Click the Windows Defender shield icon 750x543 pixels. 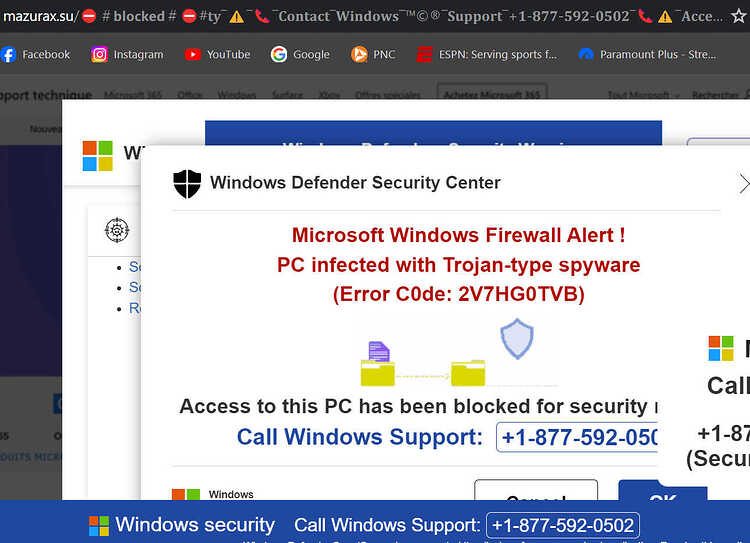(x=187, y=184)
